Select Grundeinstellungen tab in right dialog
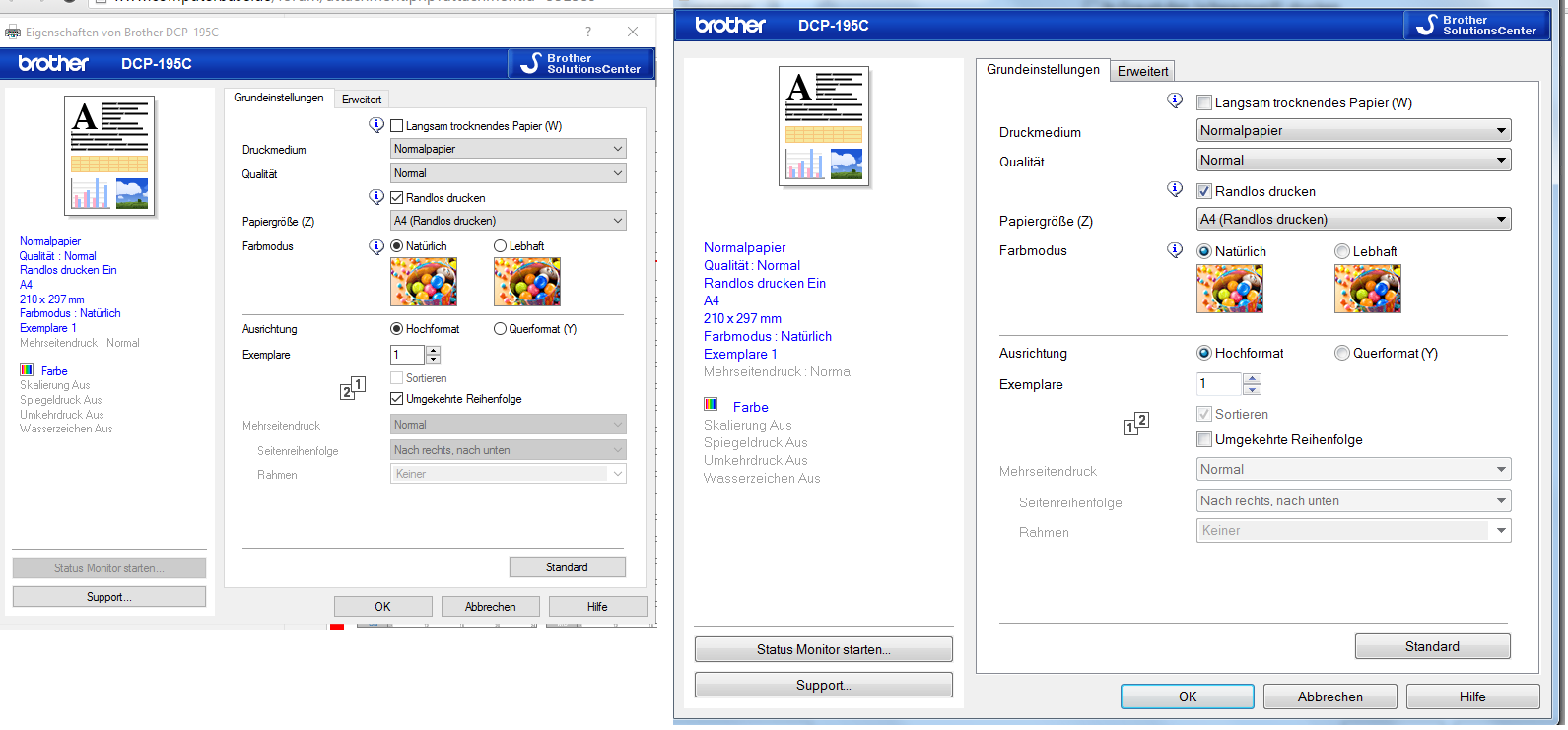 [x=1043, y=69]
